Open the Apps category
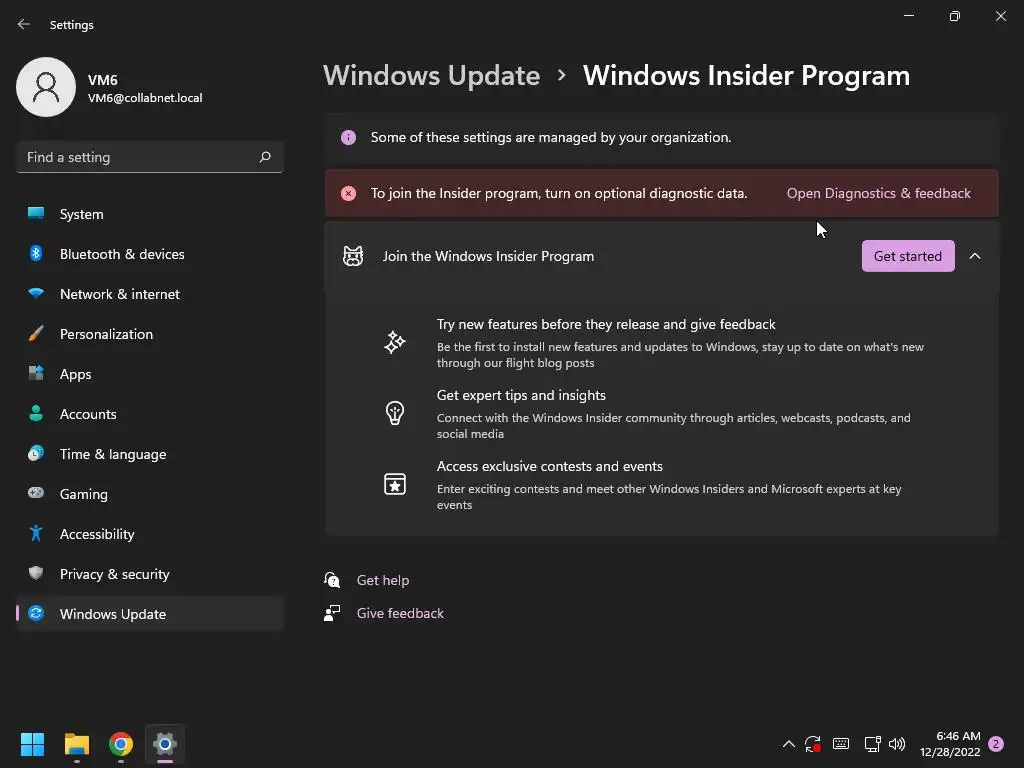The image size is (1024, 768). click(150, 374)
